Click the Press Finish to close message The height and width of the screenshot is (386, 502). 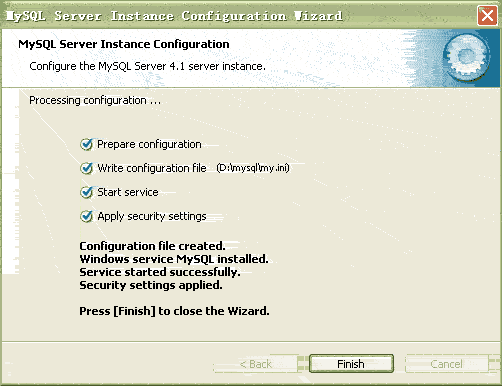point(174,311)
